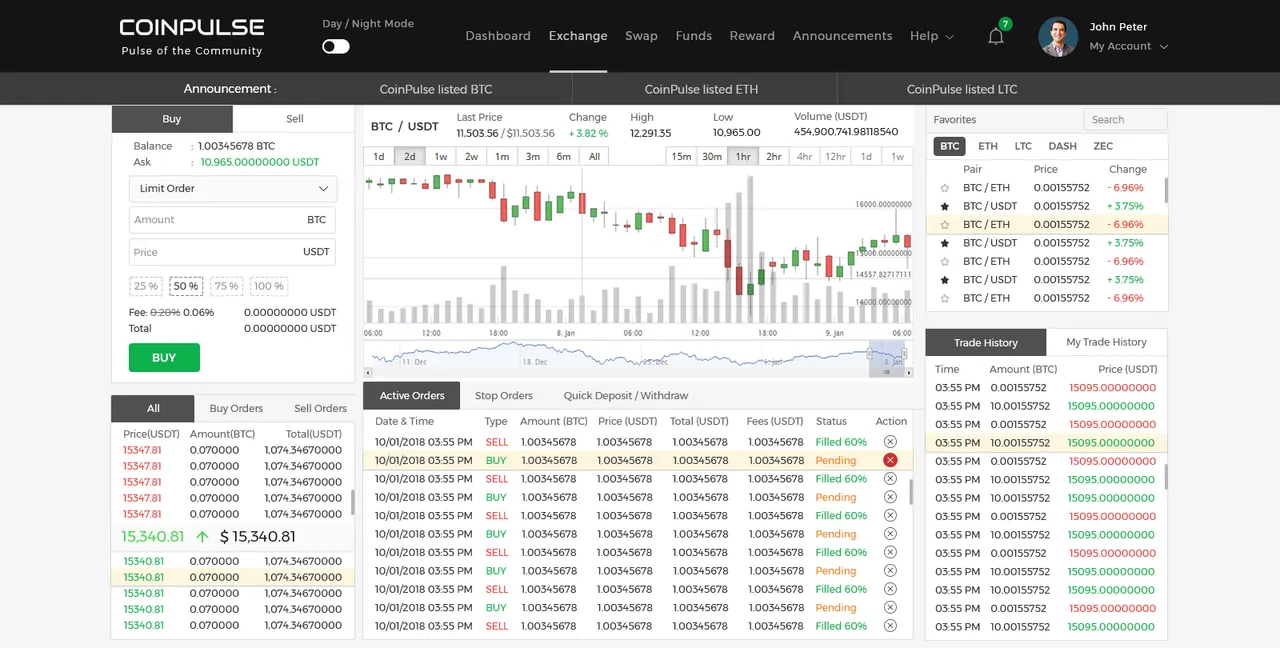Switch to the My Trade History tab
The width and height of the screenshot is (1280, 648).
(1106, 342)
